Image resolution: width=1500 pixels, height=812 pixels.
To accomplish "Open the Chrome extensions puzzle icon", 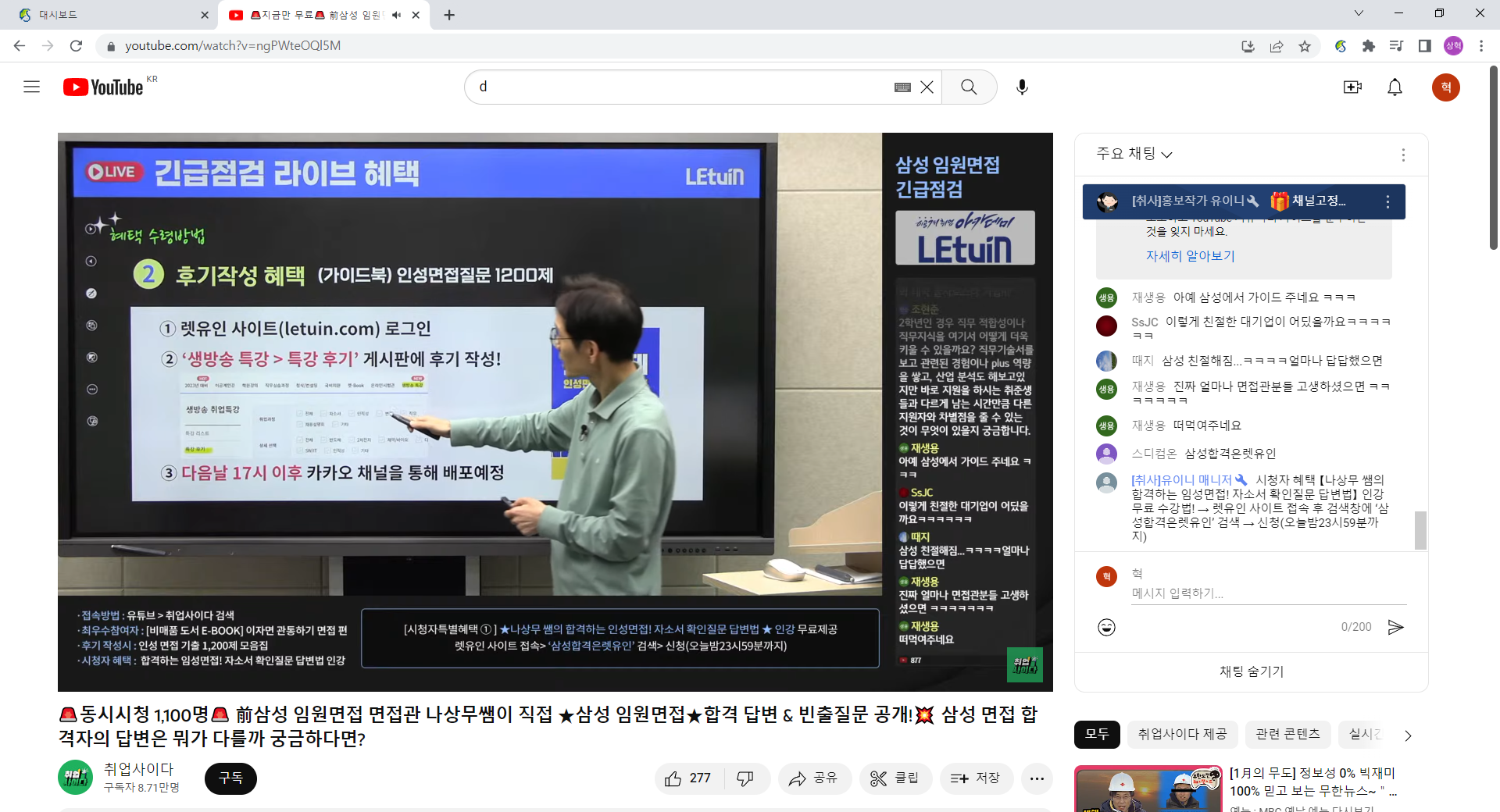I will pos(1368,46).
